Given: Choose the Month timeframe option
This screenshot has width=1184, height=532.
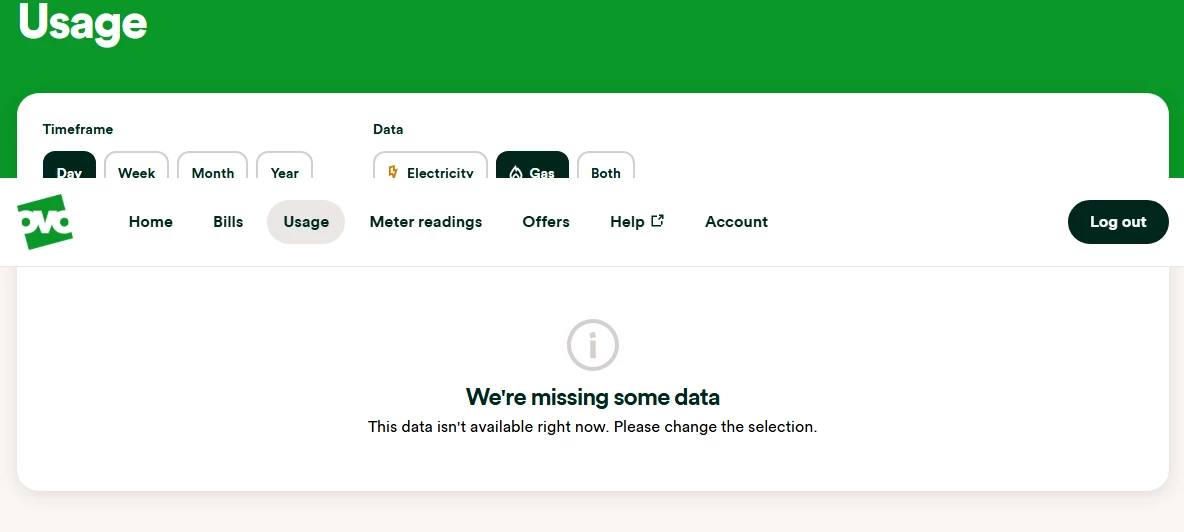Looking at the screenshot, I should click(212, 165).
